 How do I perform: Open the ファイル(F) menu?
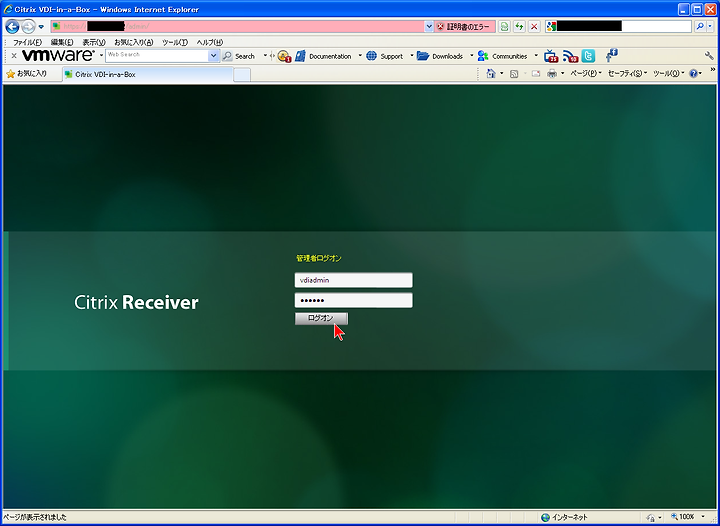click(27, 42)
